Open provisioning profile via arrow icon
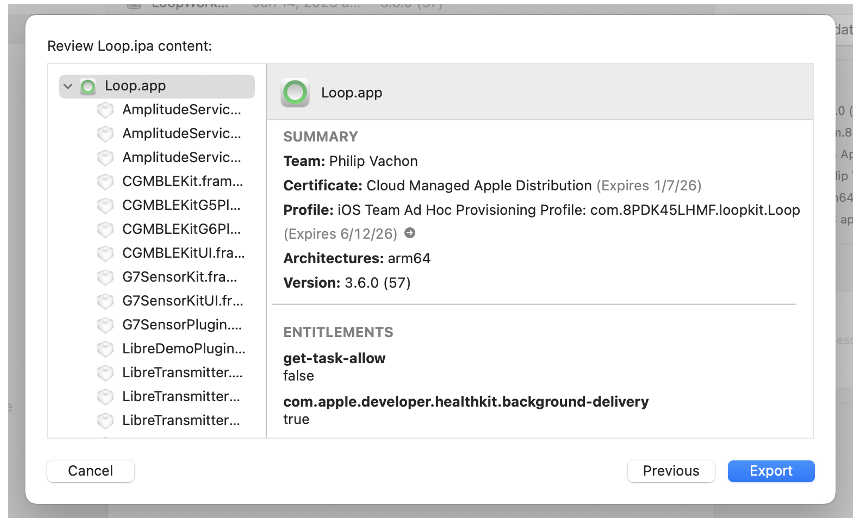Screen dimensions: 862x528 [x=410, y=233]
